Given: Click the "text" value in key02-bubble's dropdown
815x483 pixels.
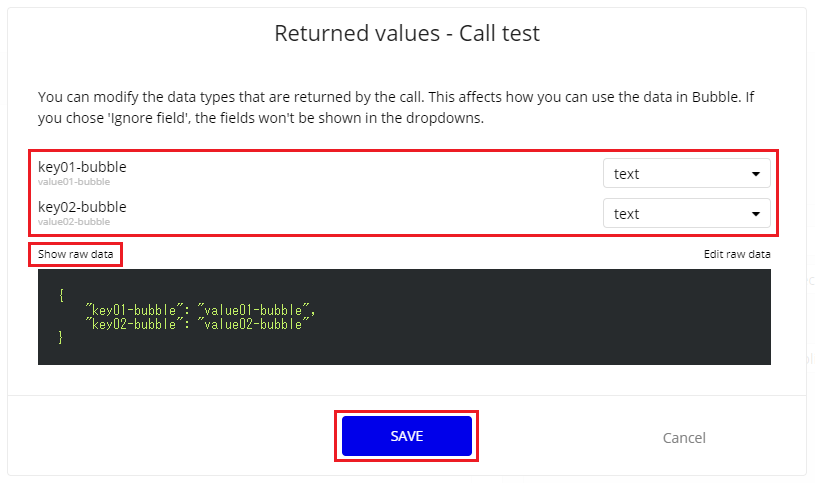Looking at the screenshot, I should [627, 214].
